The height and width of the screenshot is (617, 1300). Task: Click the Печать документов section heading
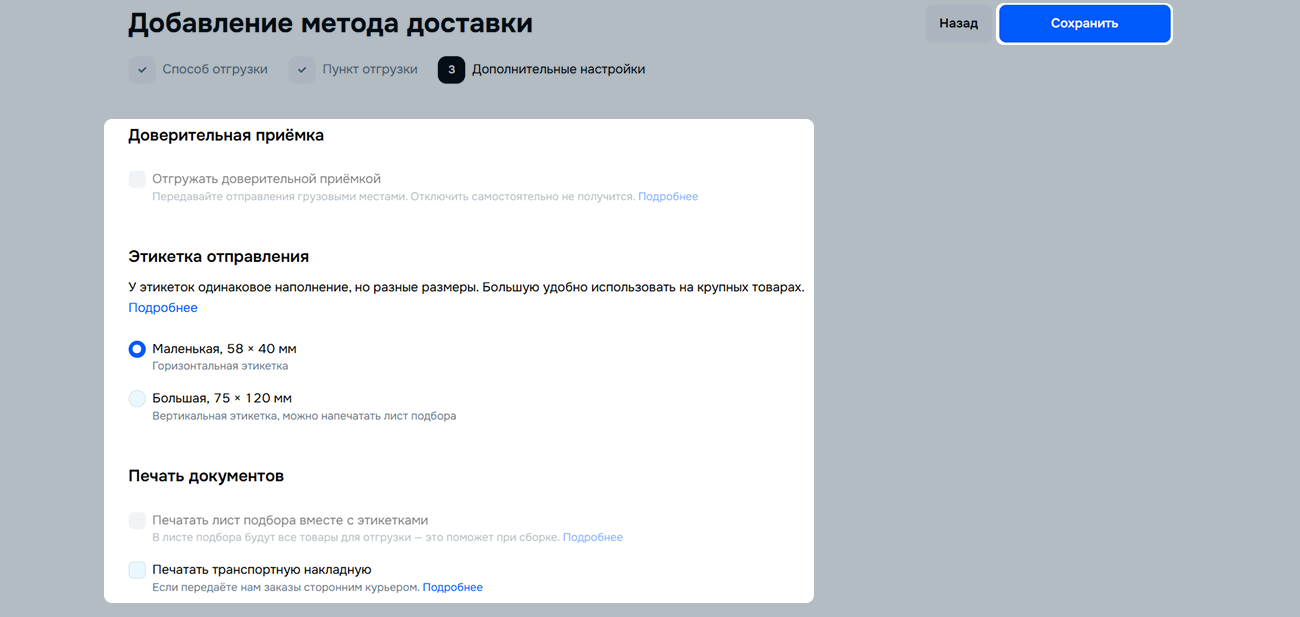click(x=206, y=476)
